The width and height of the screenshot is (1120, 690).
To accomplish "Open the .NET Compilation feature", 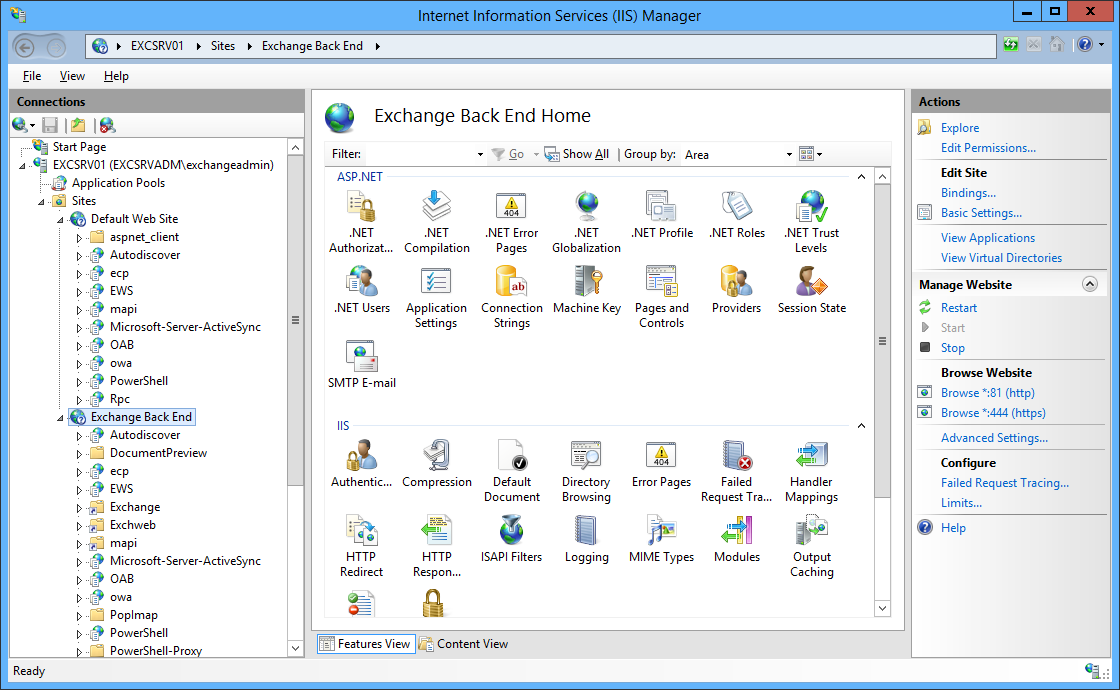I will coord(436,222).
